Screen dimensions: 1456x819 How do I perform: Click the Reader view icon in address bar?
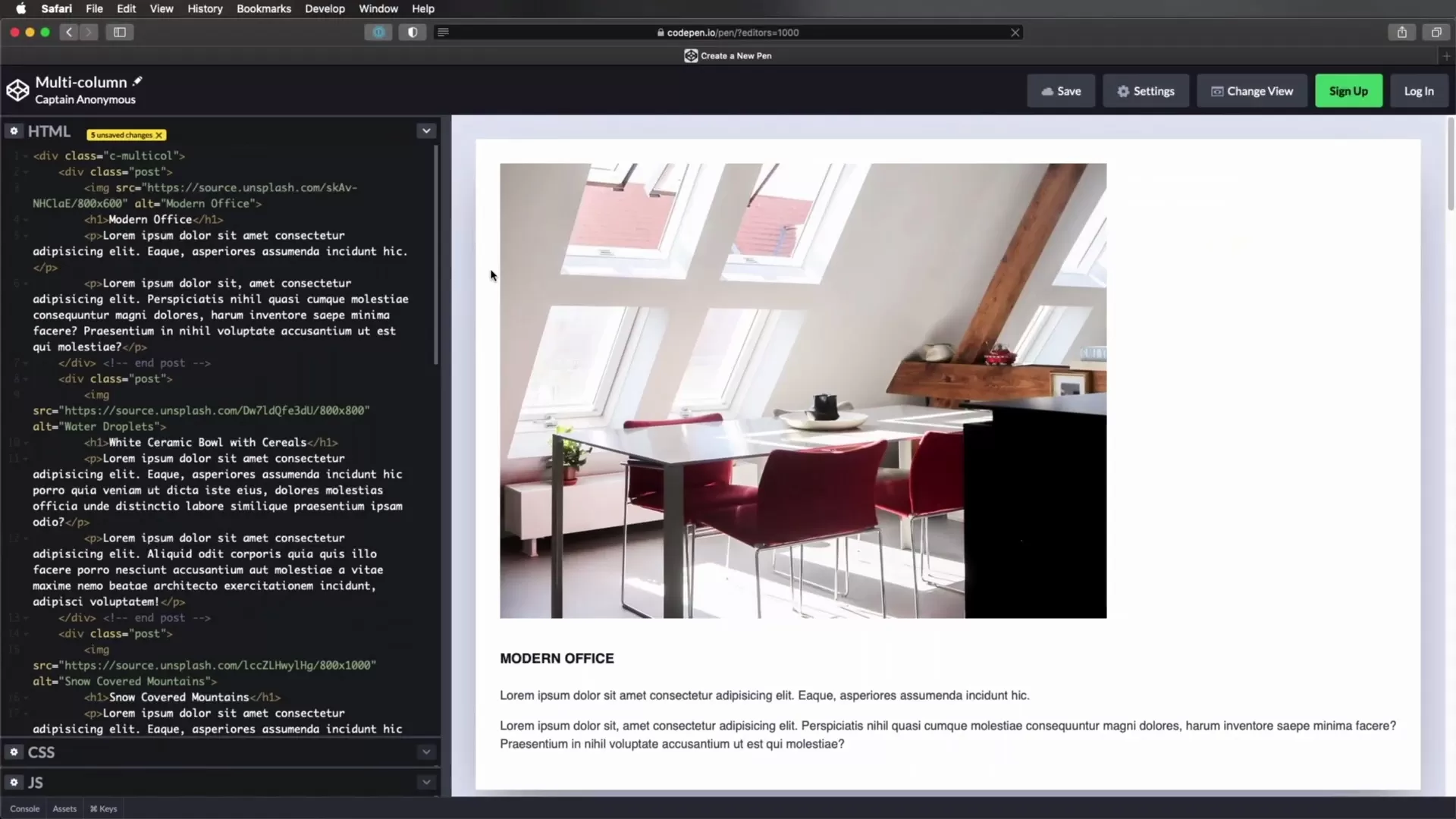444,33
